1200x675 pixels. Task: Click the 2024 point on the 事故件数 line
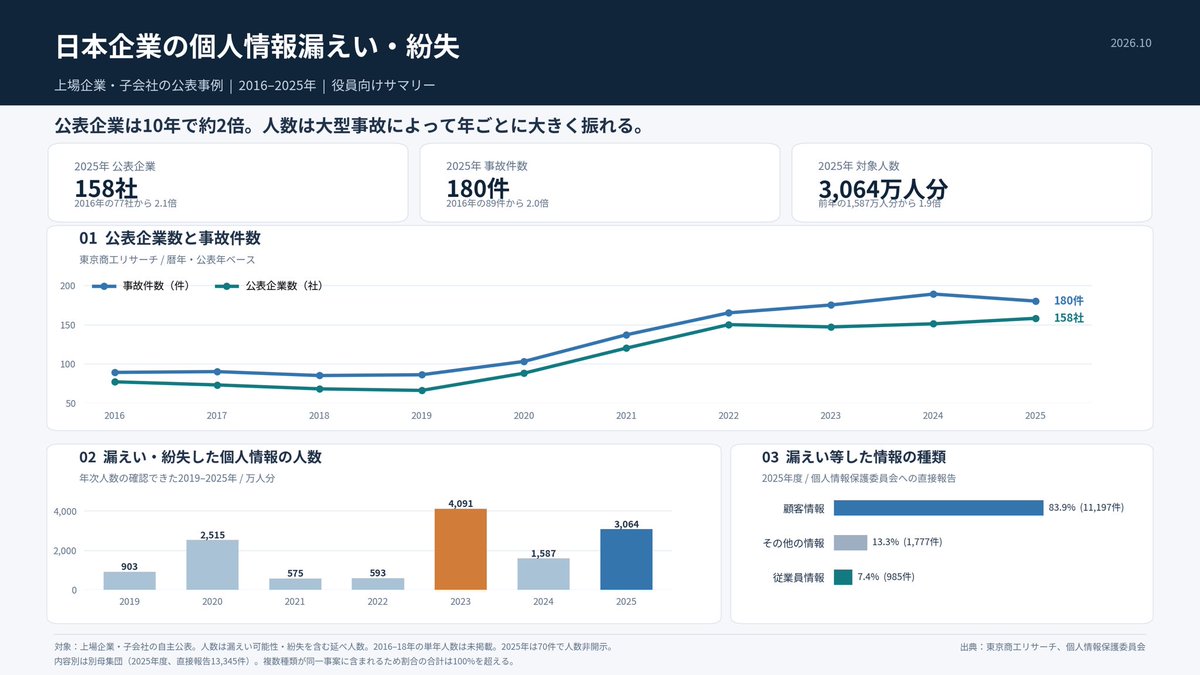coord(933,294)
